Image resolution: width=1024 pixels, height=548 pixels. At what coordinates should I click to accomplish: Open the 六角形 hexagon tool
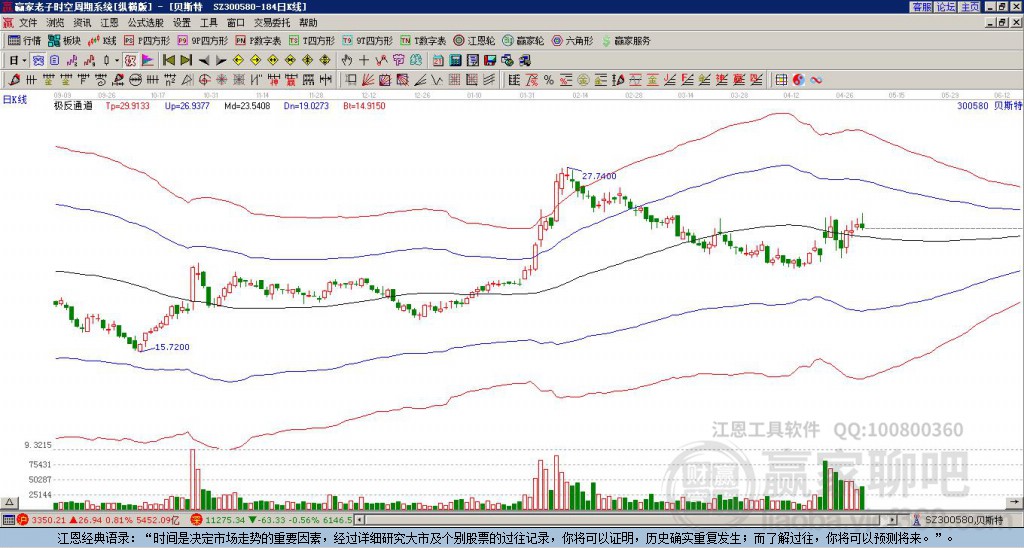point(572,40)
